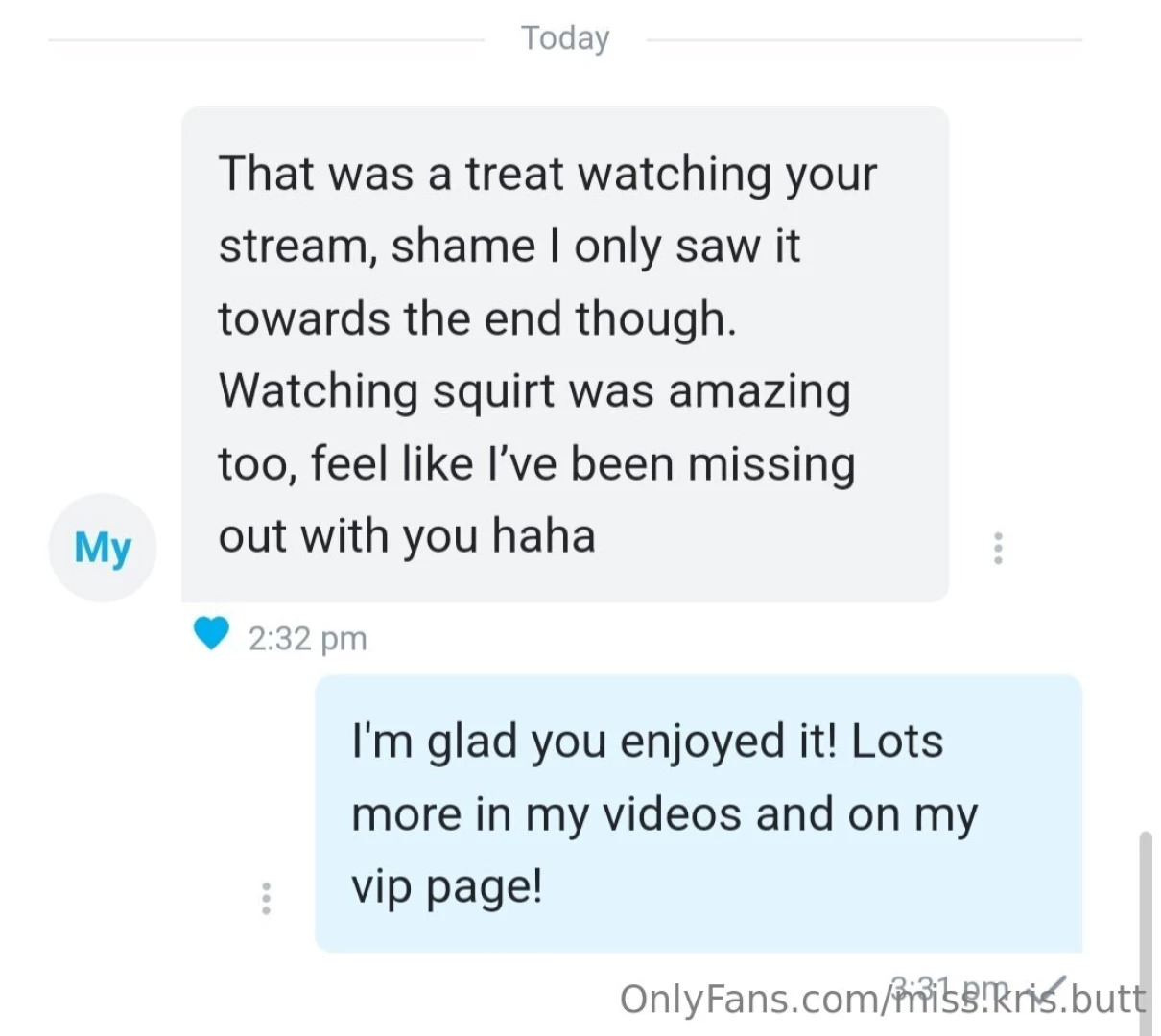
Task: Visit the sender's profile via their avatar
Action: click(102, 547)
